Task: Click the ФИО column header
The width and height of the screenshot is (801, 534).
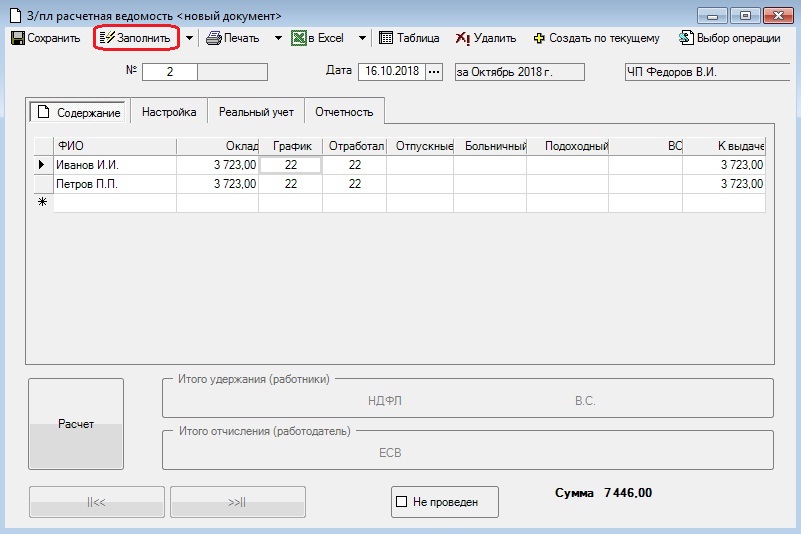Action: [x=115, y=146]
